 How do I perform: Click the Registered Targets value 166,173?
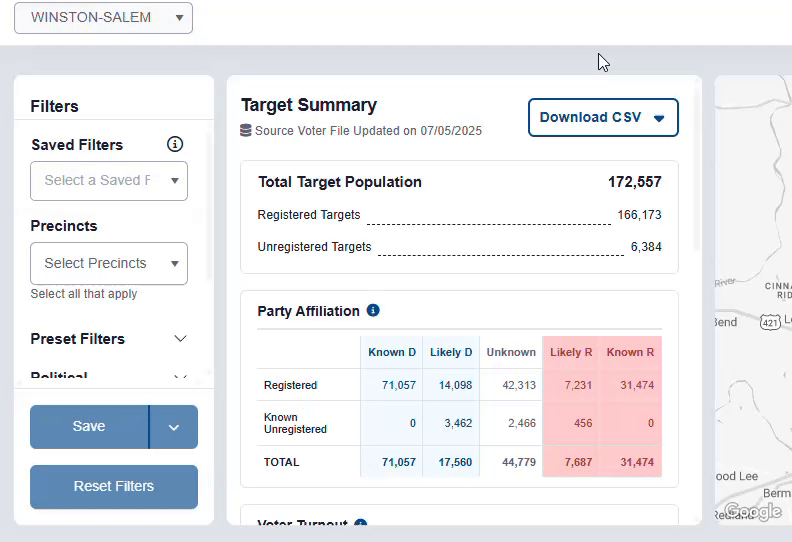639,215
